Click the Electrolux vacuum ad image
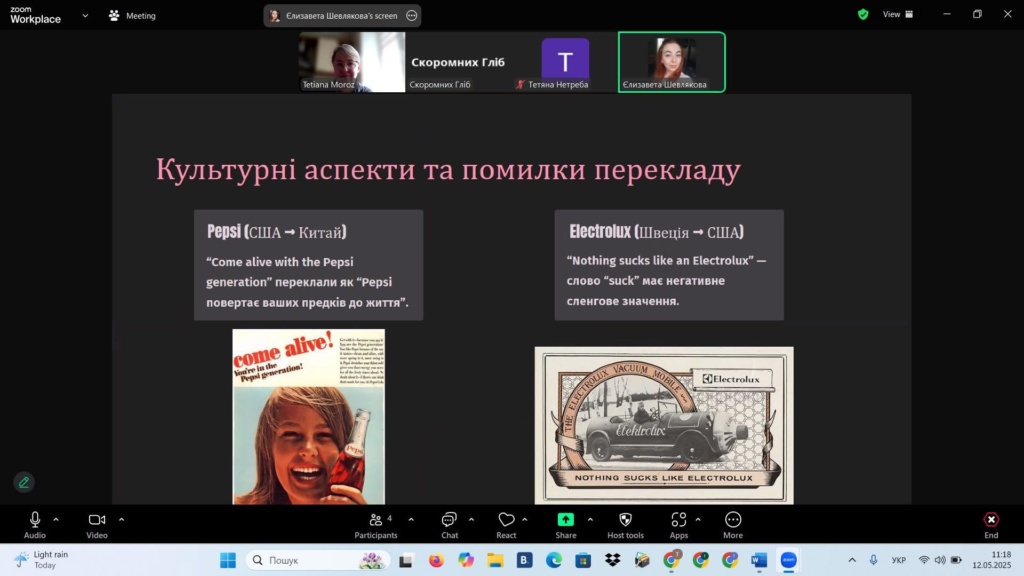 tap(664, 425)
